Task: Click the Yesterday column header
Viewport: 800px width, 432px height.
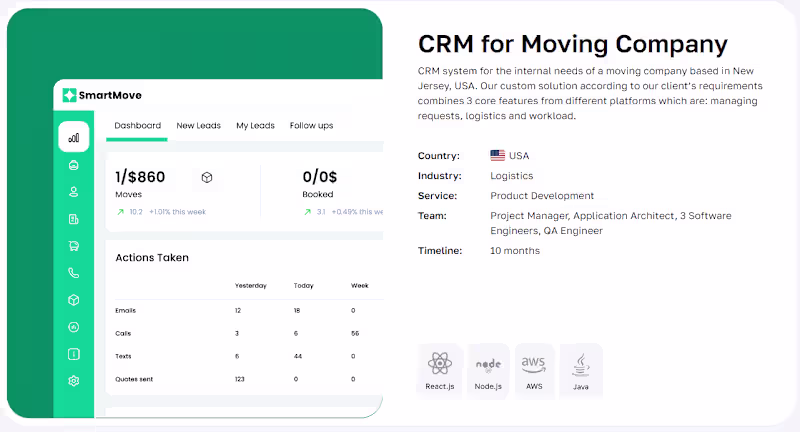Action: 251,286
